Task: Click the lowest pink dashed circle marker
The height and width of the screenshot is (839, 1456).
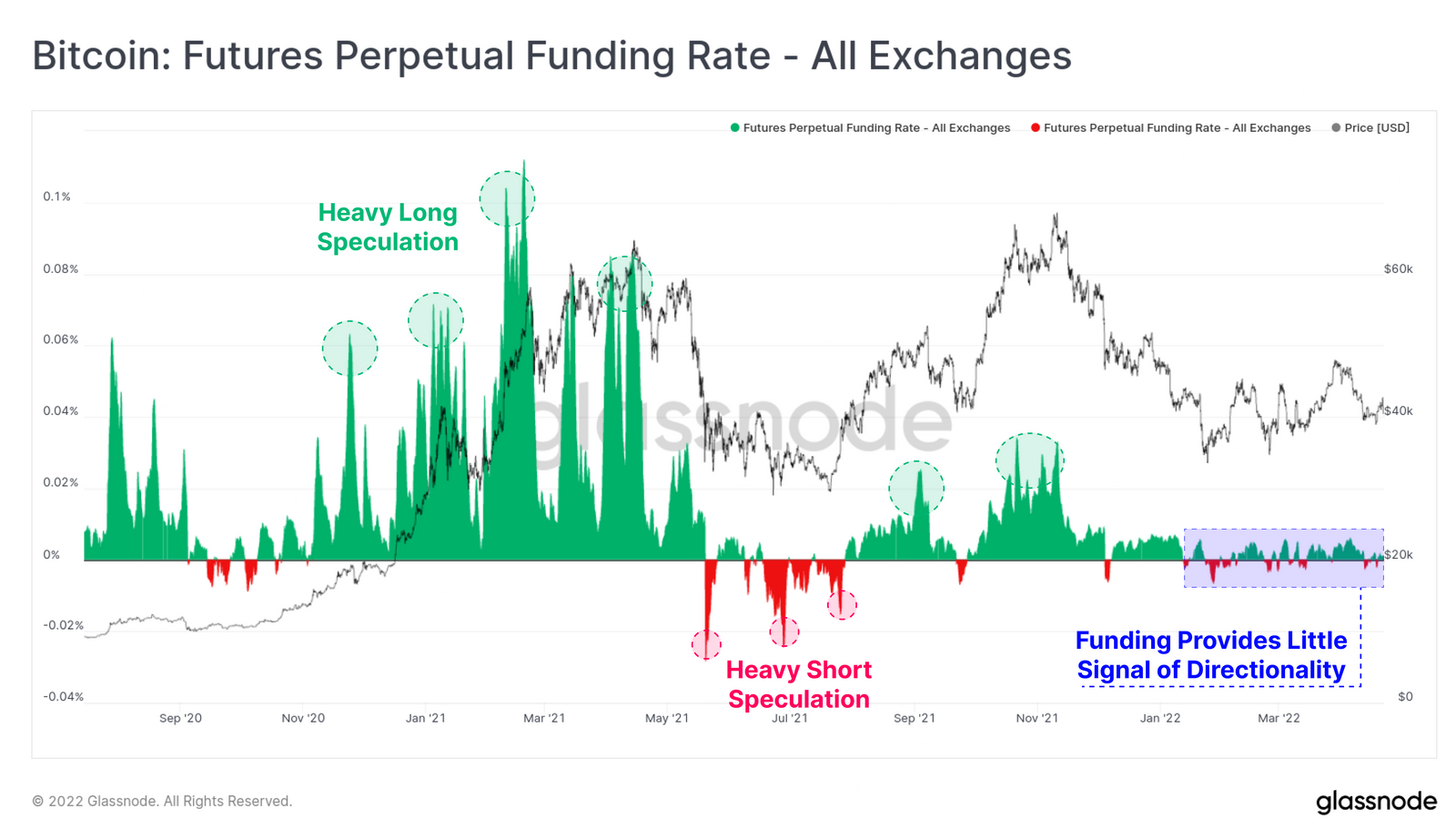Action: tap(706, 645)
